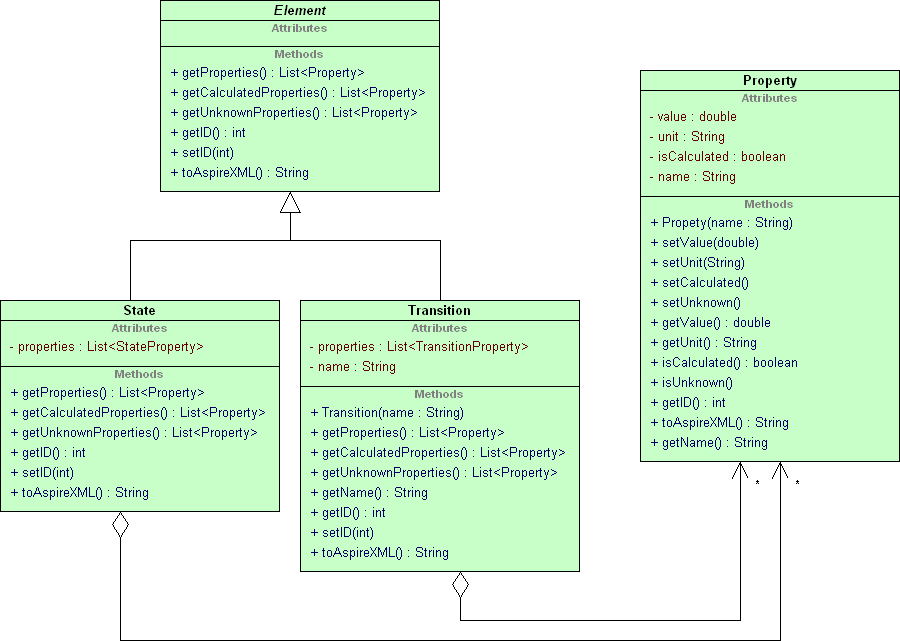Select 'properties : List<TransitionProperty>' attribute in Transition
The width and height of the screenshot is (900, 641).
tap(419, 347)
